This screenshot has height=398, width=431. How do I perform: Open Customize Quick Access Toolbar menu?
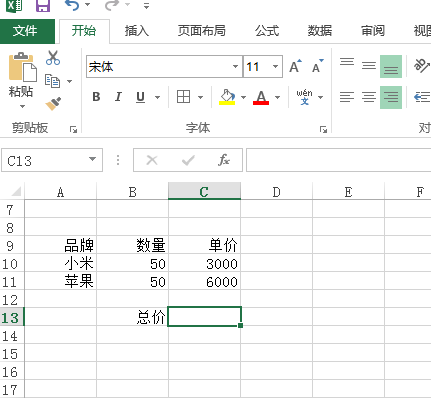tap(146, 6)
